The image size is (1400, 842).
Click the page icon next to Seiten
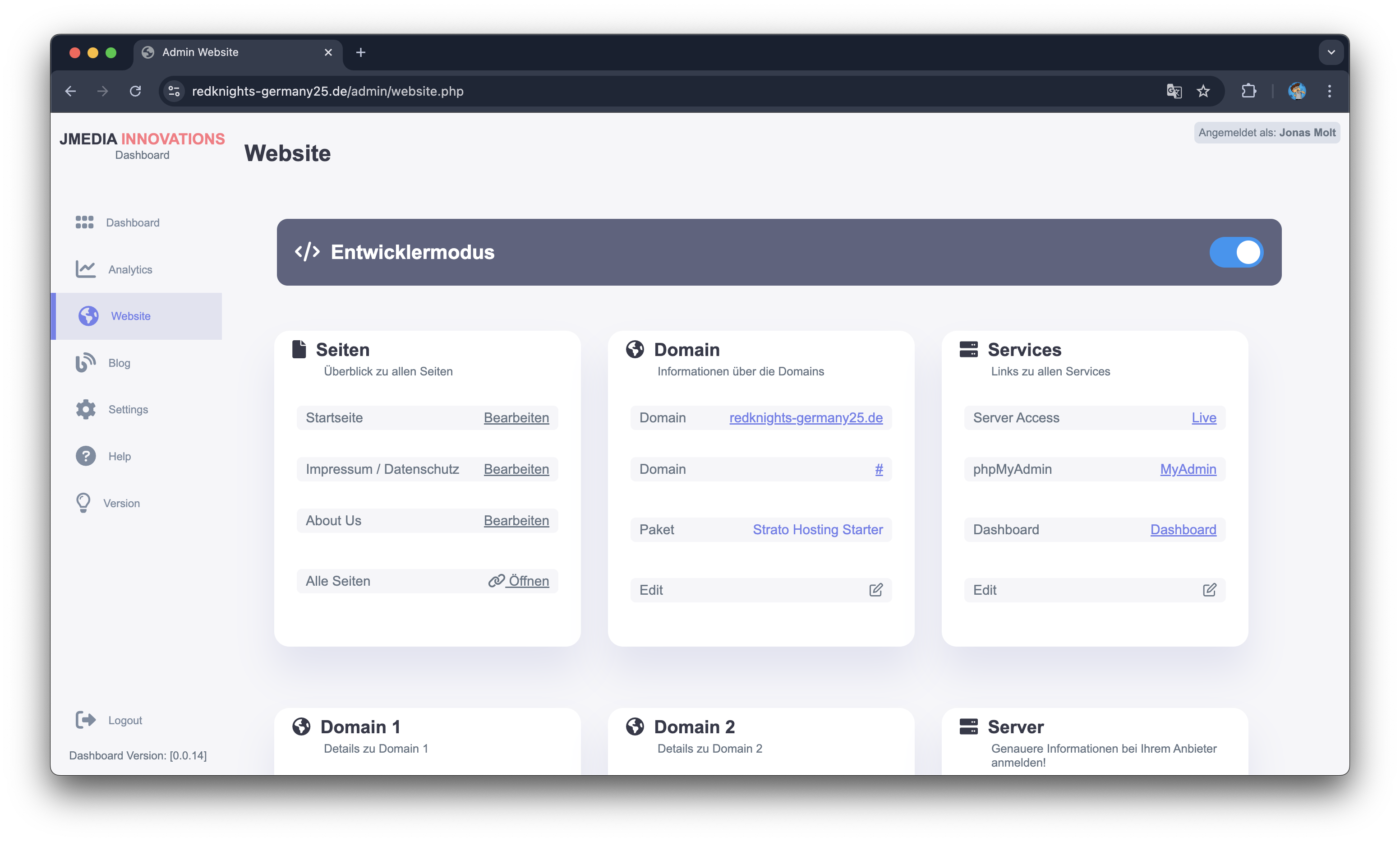click(x=299, y=350)
